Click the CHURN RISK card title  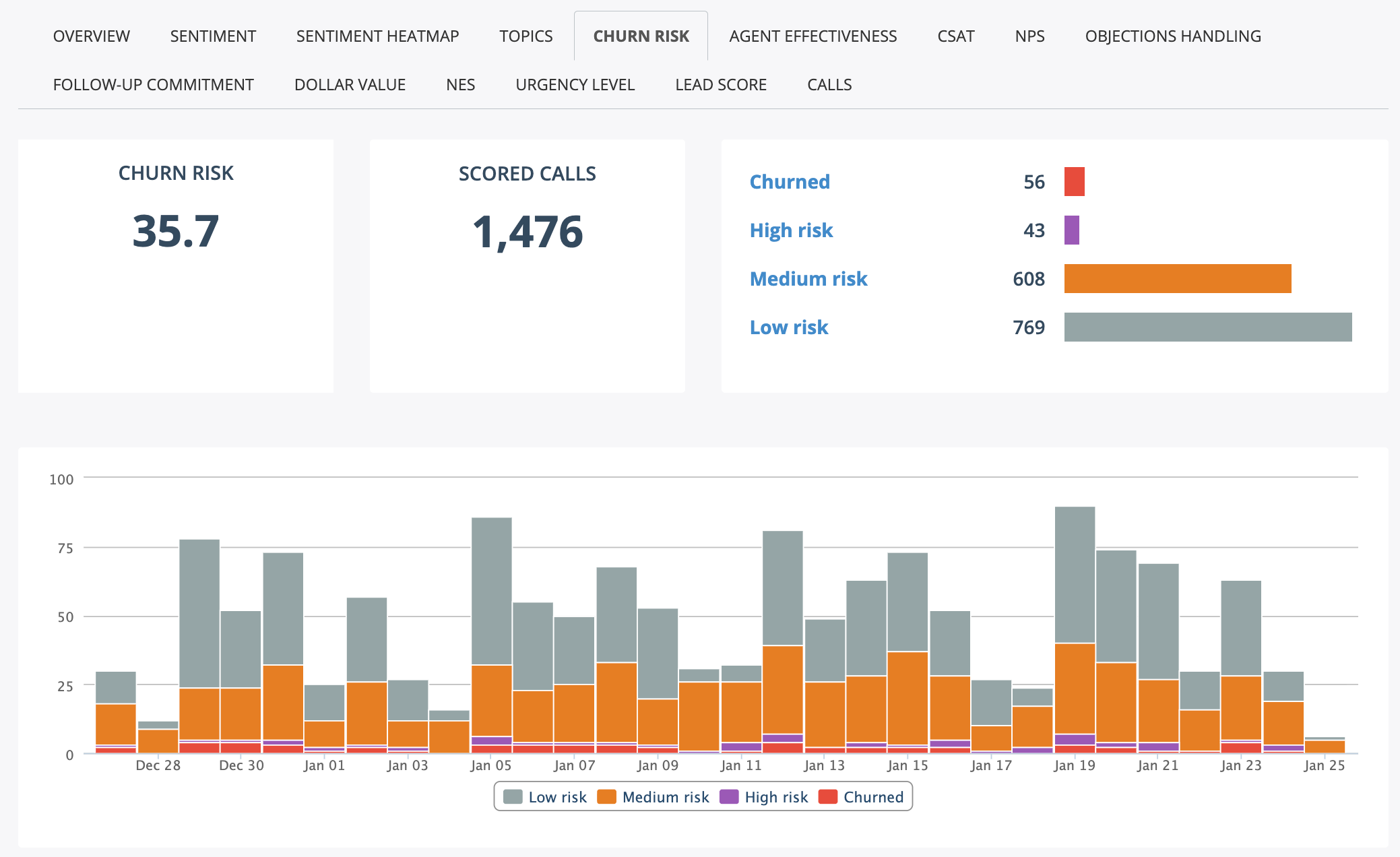pos(176,173)
